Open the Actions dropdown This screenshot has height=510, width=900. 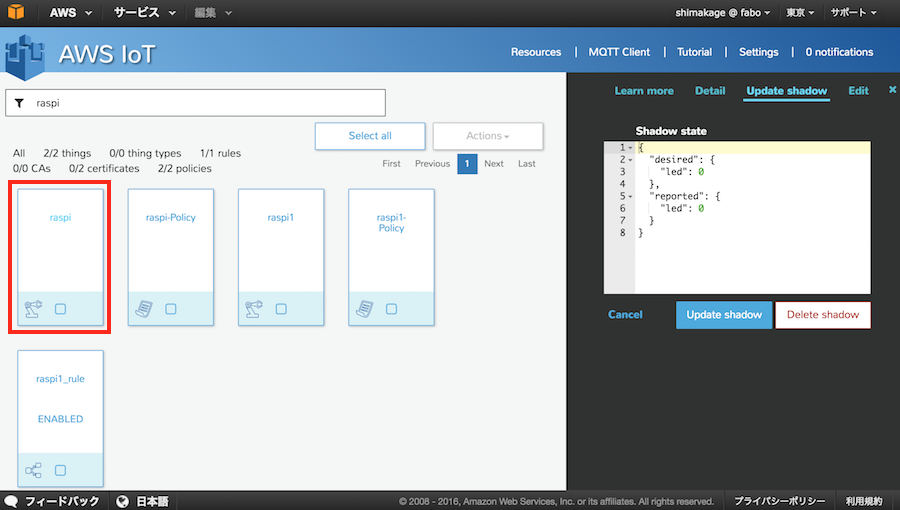click(x=487, y=136)
